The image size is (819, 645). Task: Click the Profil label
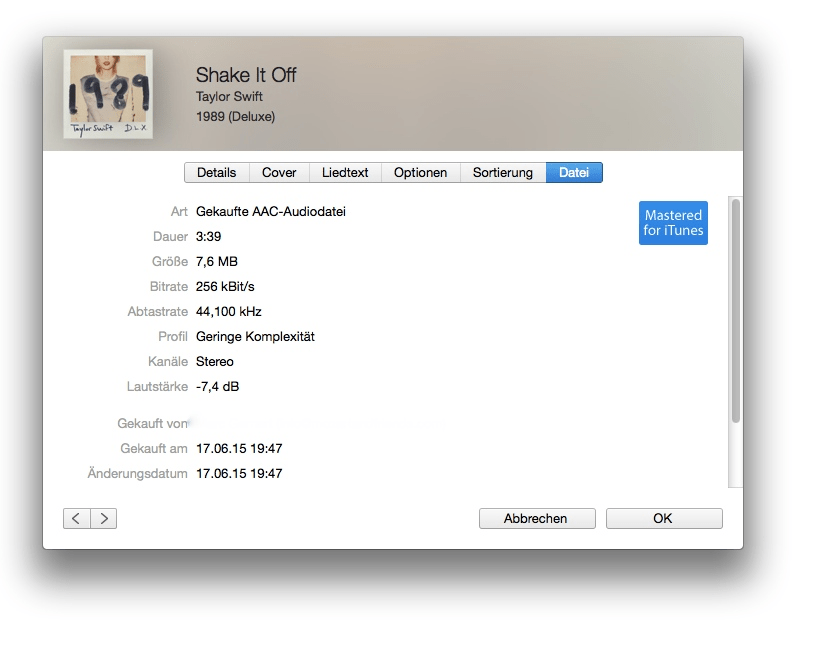[173, 337]
